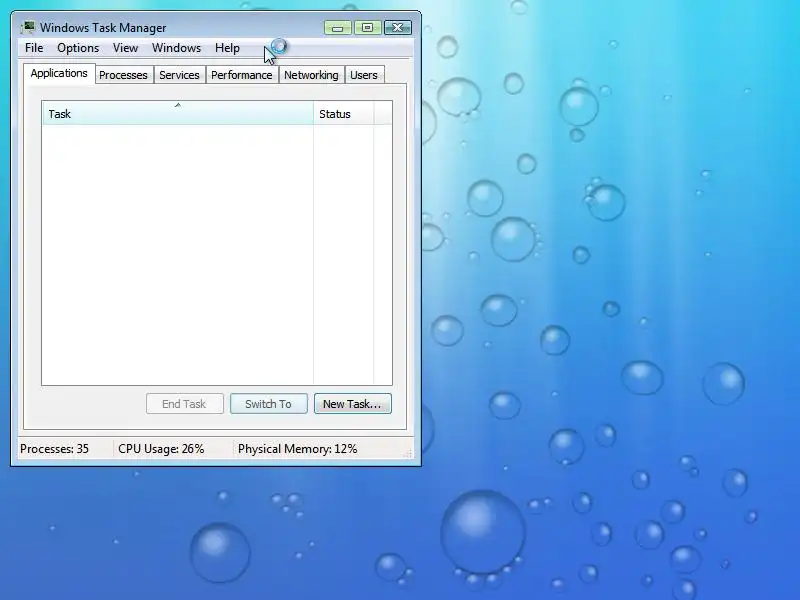Switch to the Services tab

tap(179, 75)
